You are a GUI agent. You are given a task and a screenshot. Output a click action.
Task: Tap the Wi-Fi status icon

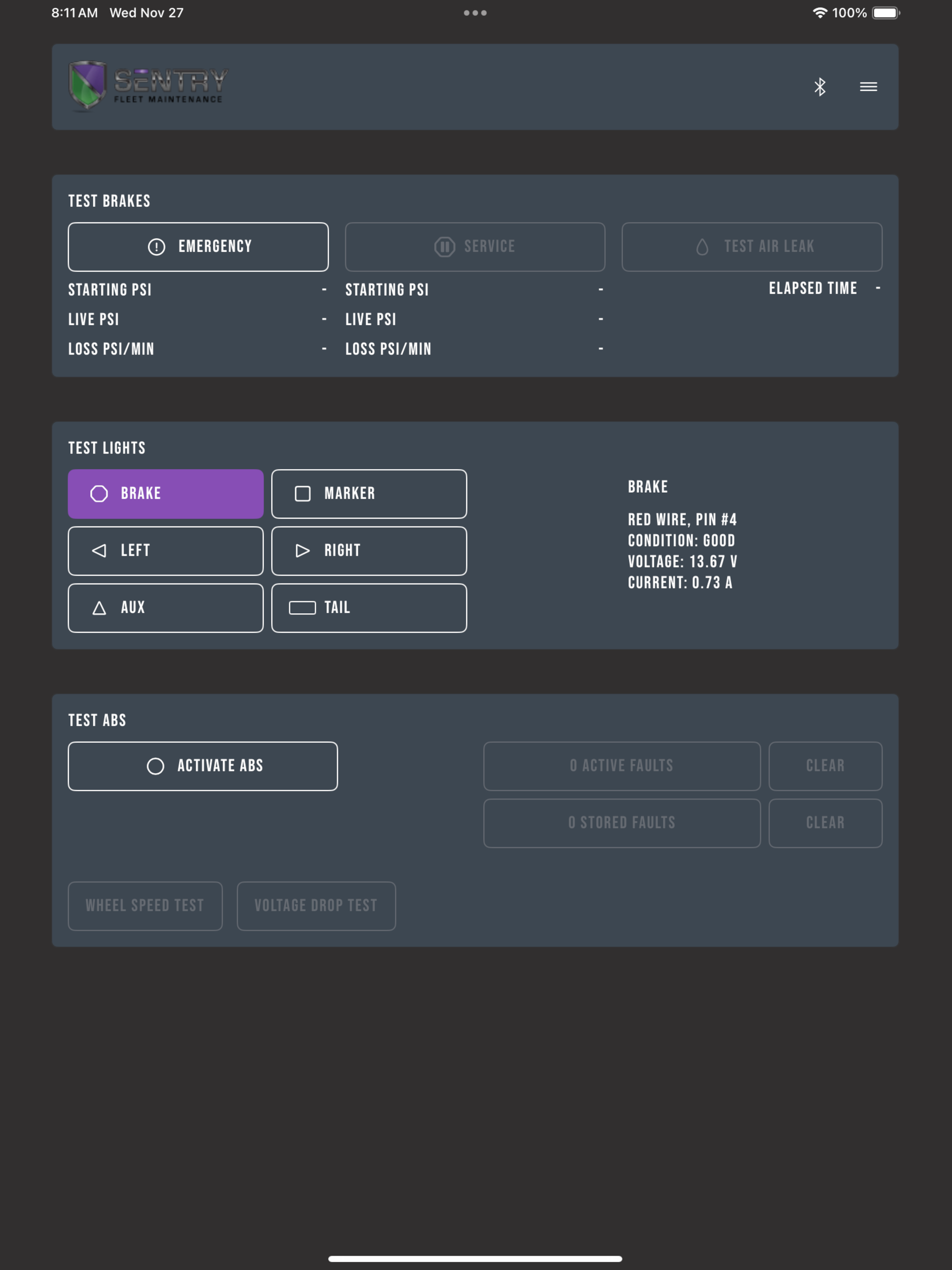point(820,13)
